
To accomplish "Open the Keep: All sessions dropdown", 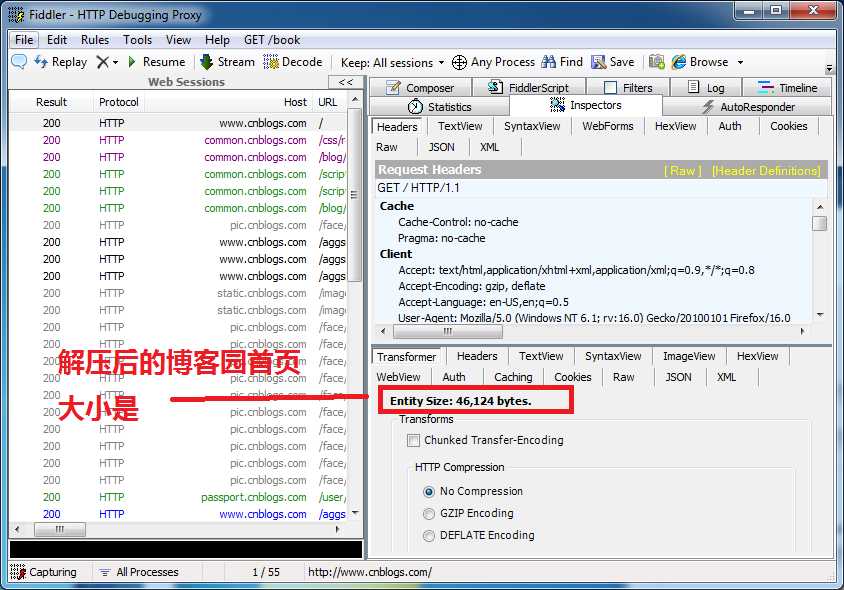I will point(392,63).
